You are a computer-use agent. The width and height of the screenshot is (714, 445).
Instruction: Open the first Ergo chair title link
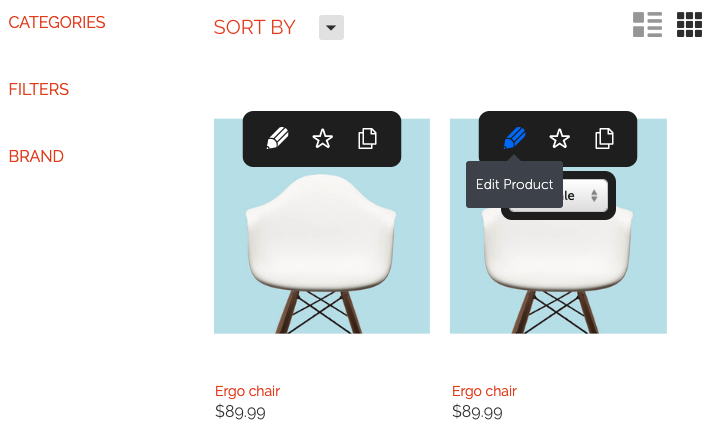(247, 391)
